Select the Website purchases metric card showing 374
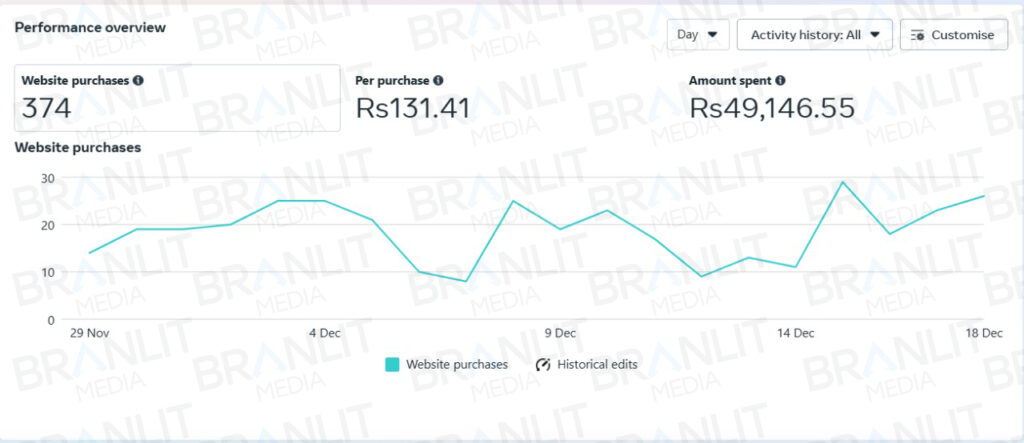 coord(177,98)
